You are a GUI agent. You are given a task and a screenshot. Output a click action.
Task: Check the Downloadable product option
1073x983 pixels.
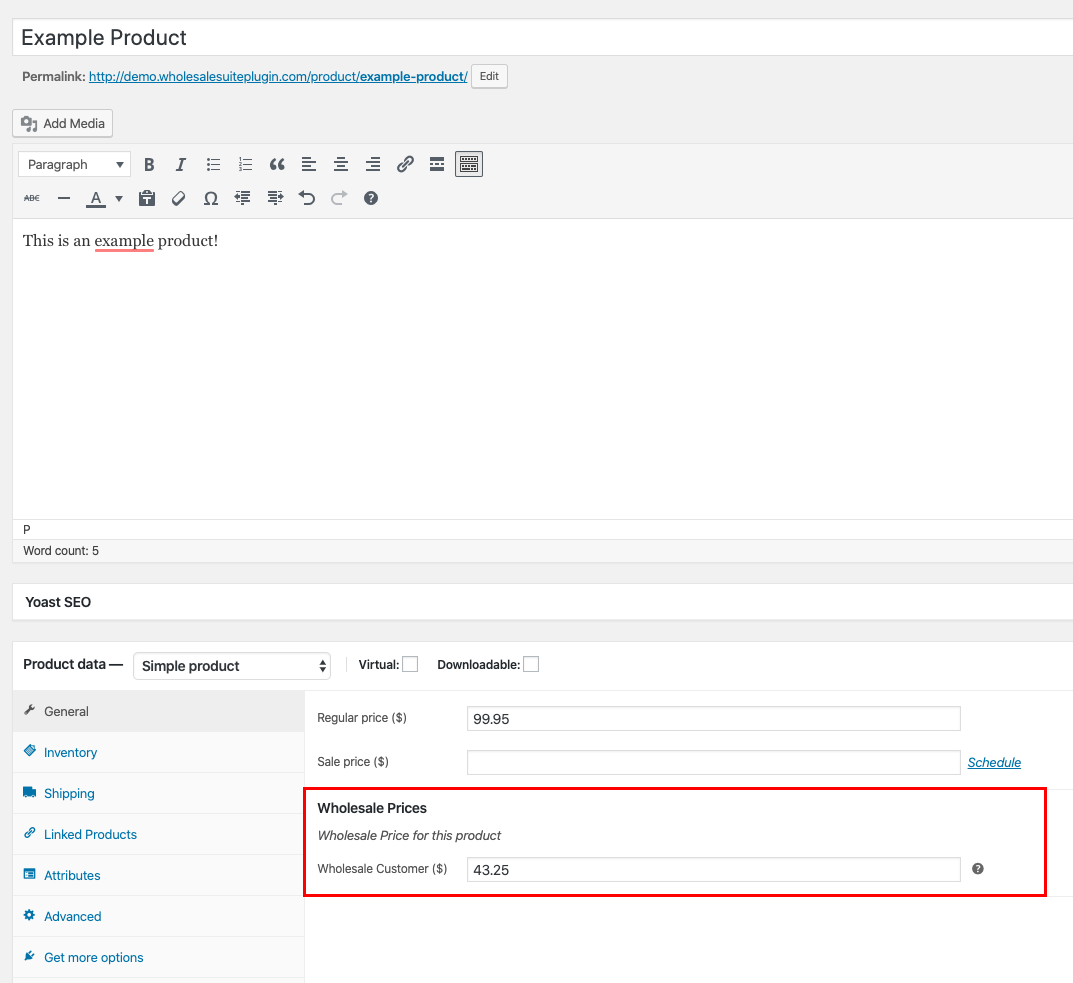(x=531, y=665)
